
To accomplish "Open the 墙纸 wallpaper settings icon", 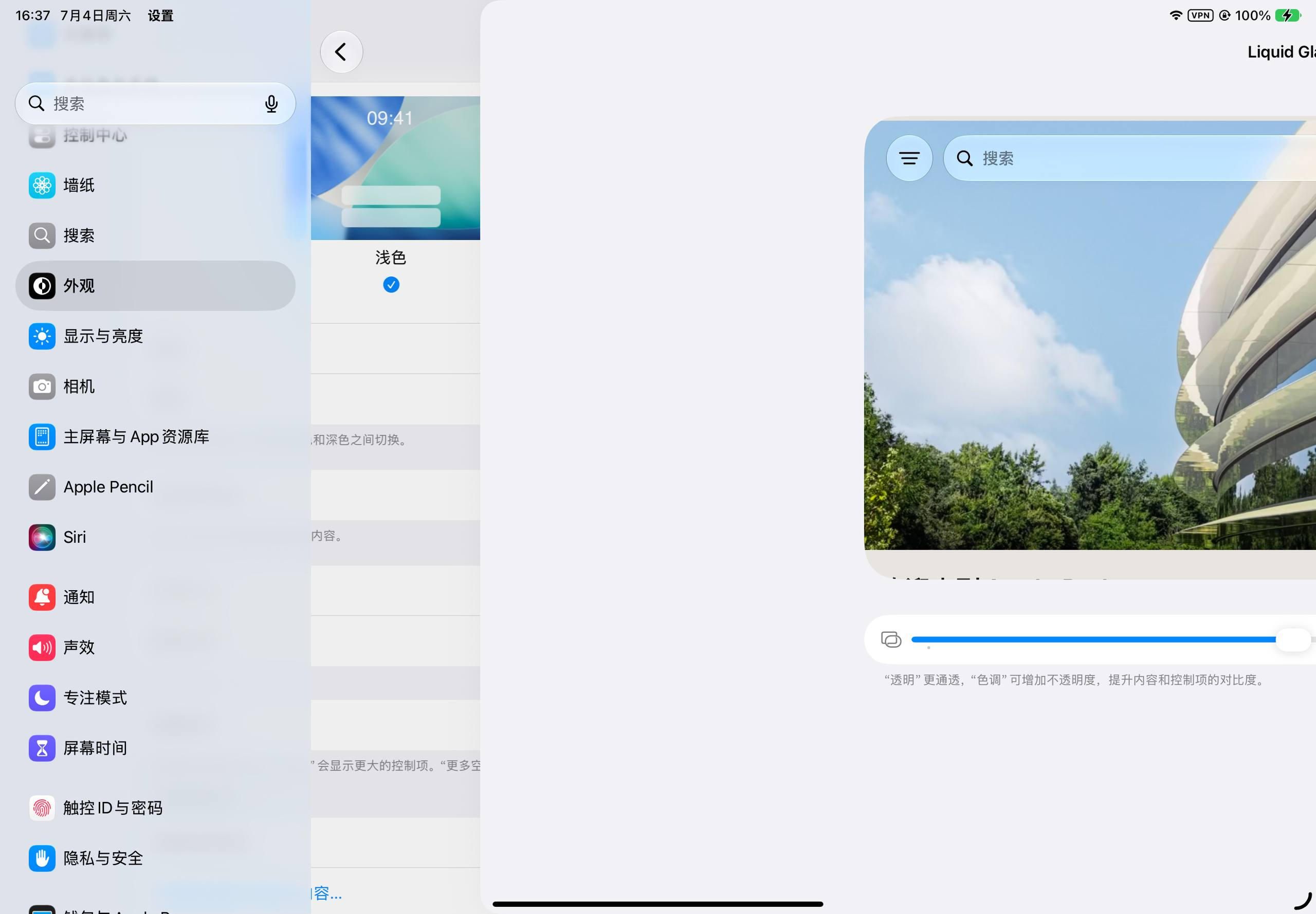I will (x=42, y=185).
